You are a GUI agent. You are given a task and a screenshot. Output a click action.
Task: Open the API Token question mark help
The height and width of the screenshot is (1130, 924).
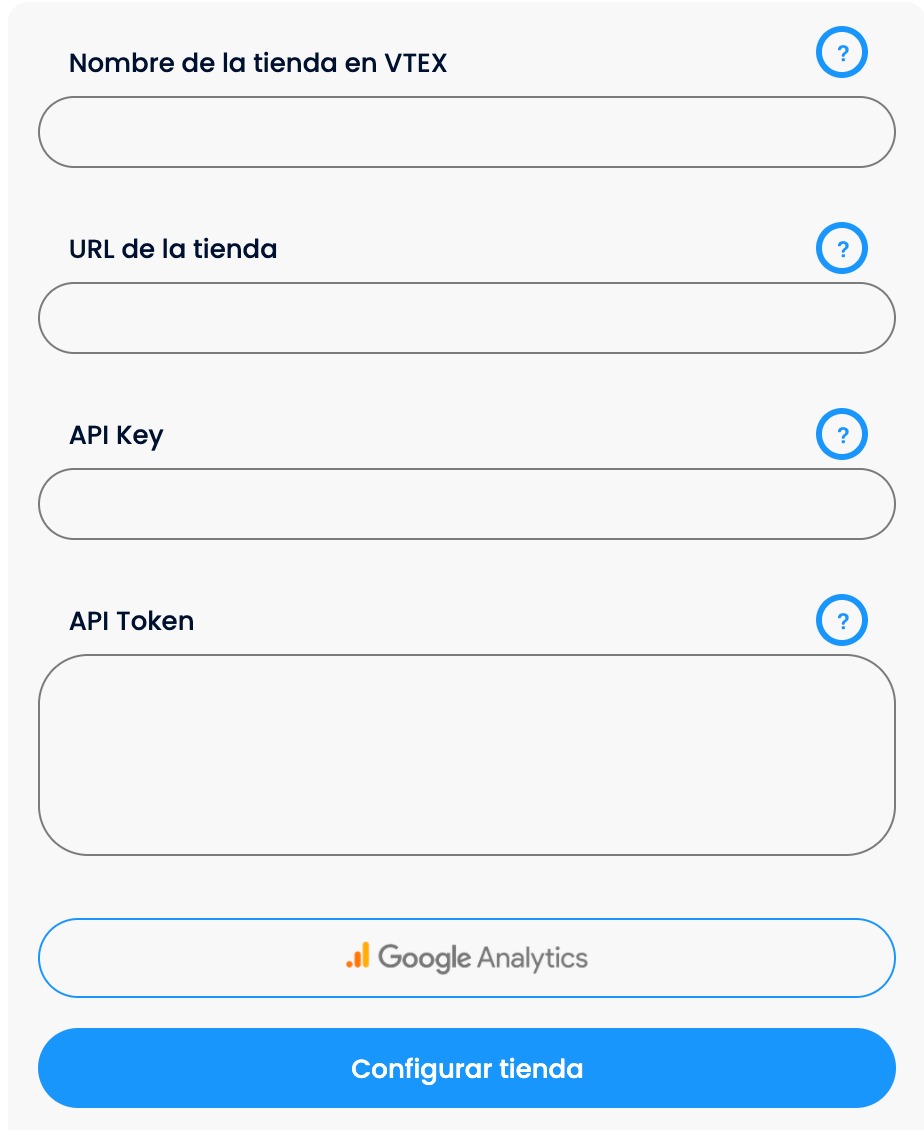pyautogui.click(x=842, y=621)
